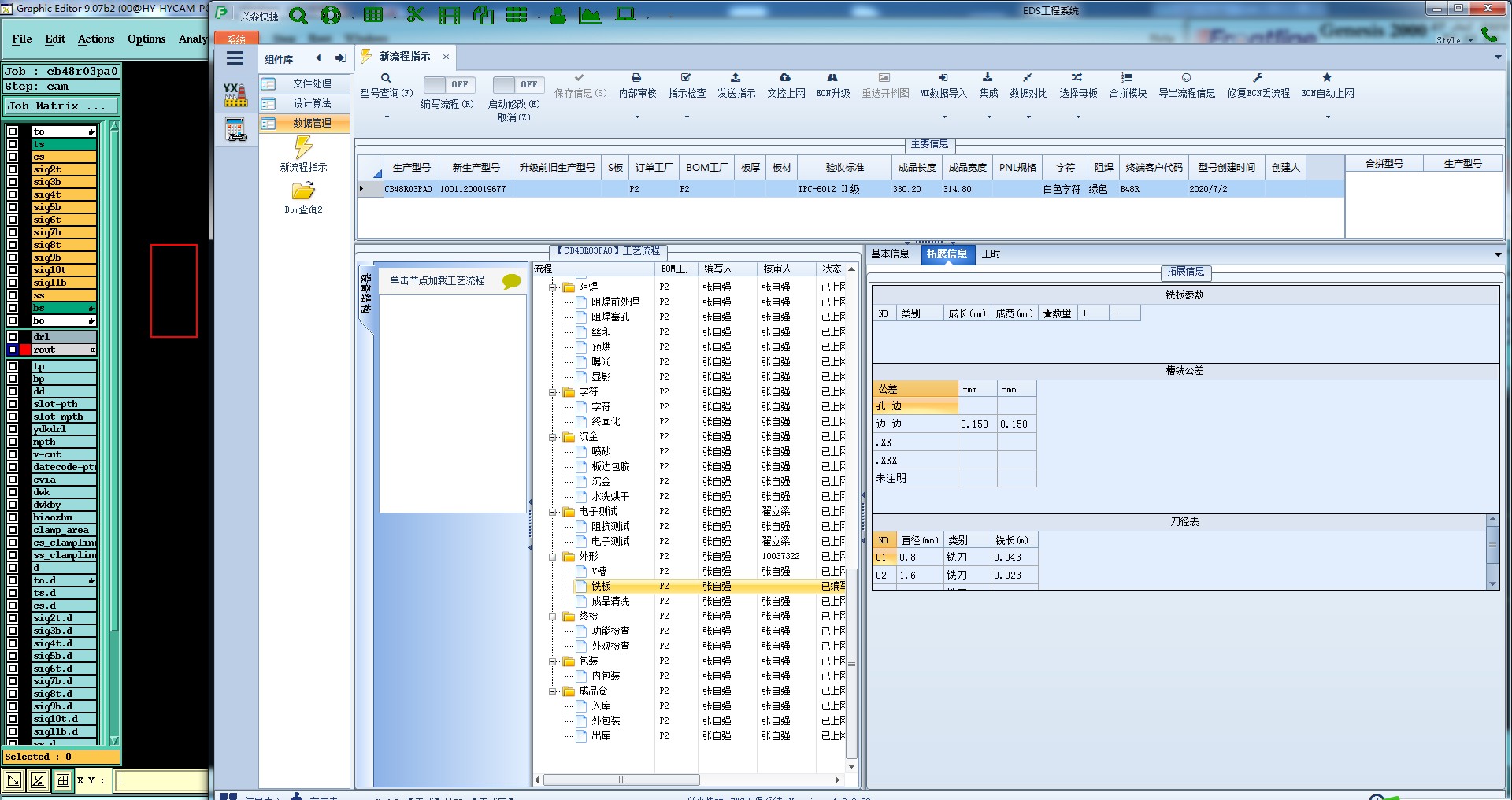Open dropdown arrow under ECN自动上网

[1328, 117]
